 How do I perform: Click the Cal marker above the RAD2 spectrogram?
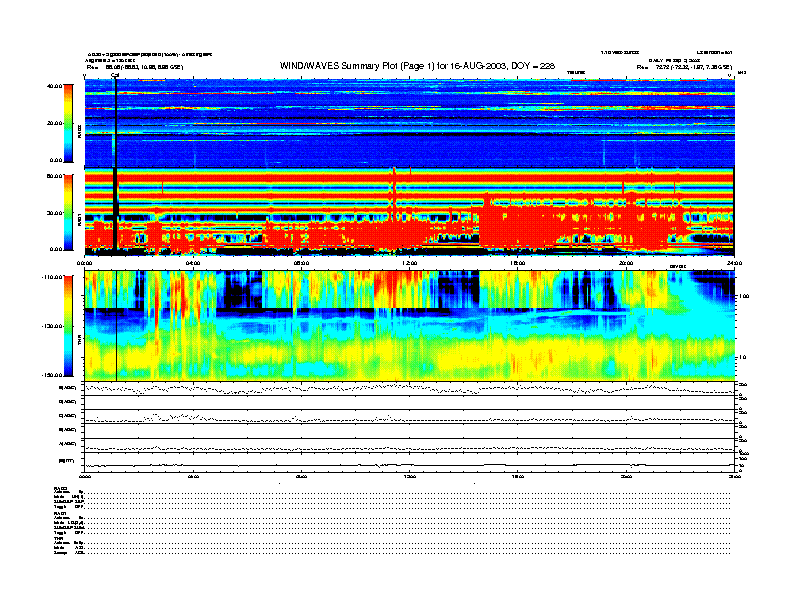click(115, 75)
